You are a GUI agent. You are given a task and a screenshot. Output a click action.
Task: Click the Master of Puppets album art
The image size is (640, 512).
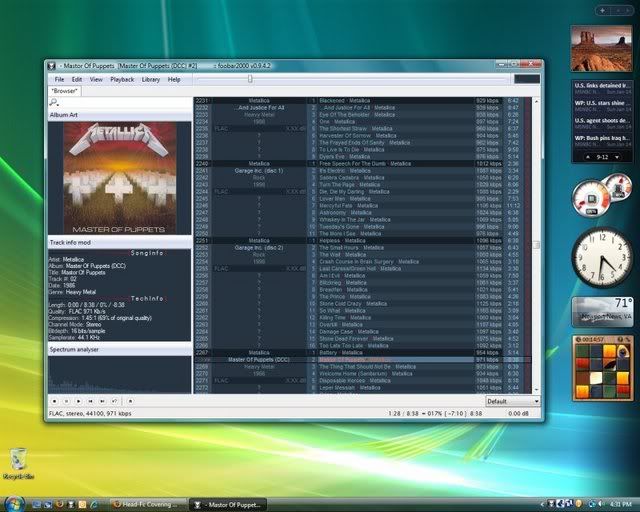point(120,178)
